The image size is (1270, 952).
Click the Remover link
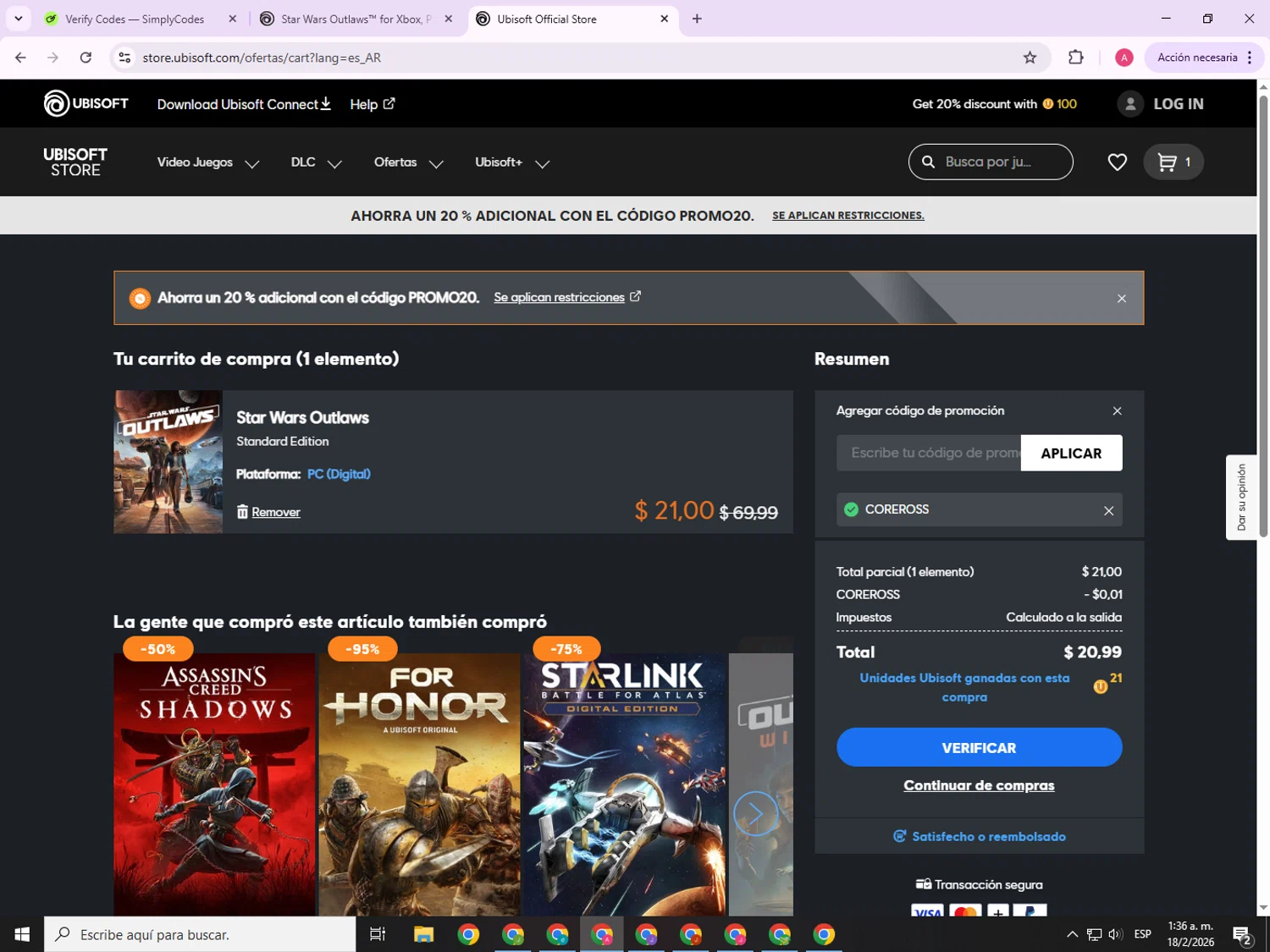(x=276, y=512)
